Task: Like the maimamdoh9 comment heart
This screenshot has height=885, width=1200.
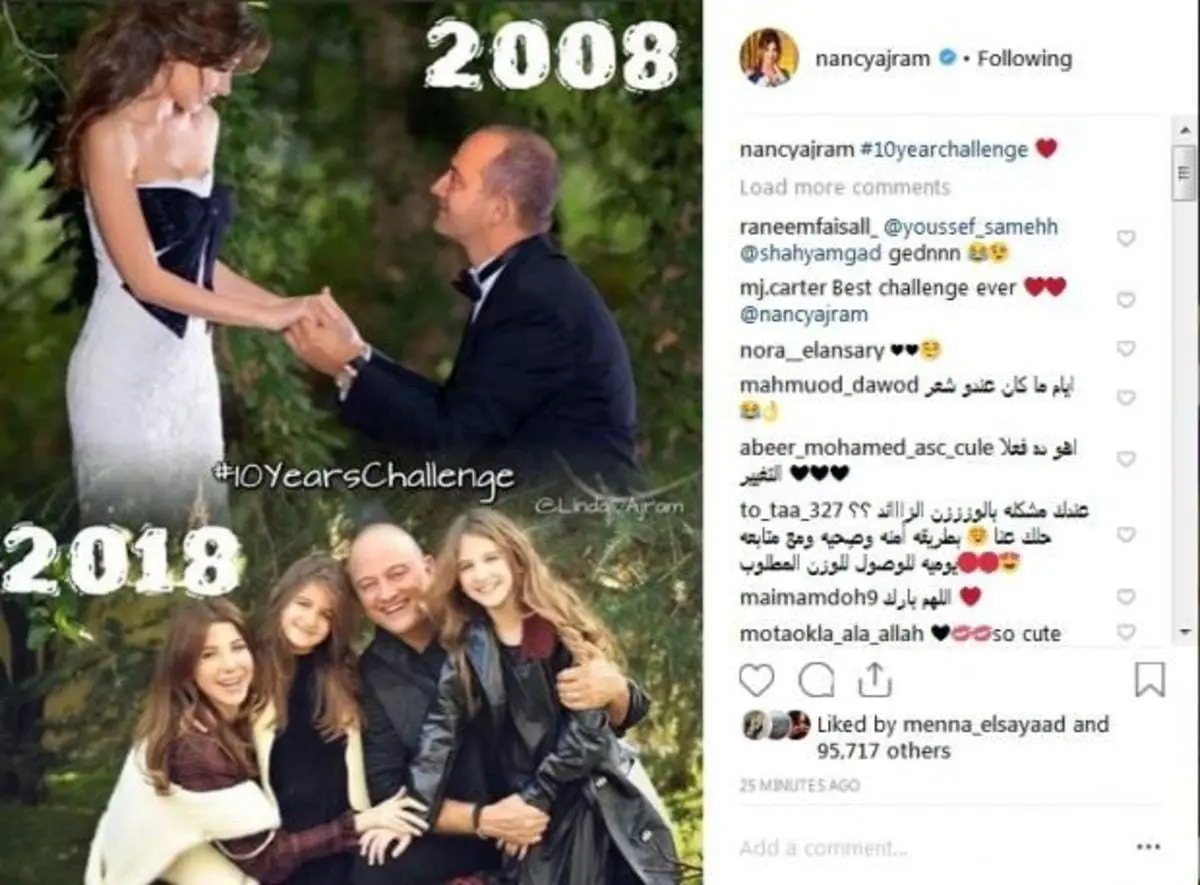Action: point(1126,597)
